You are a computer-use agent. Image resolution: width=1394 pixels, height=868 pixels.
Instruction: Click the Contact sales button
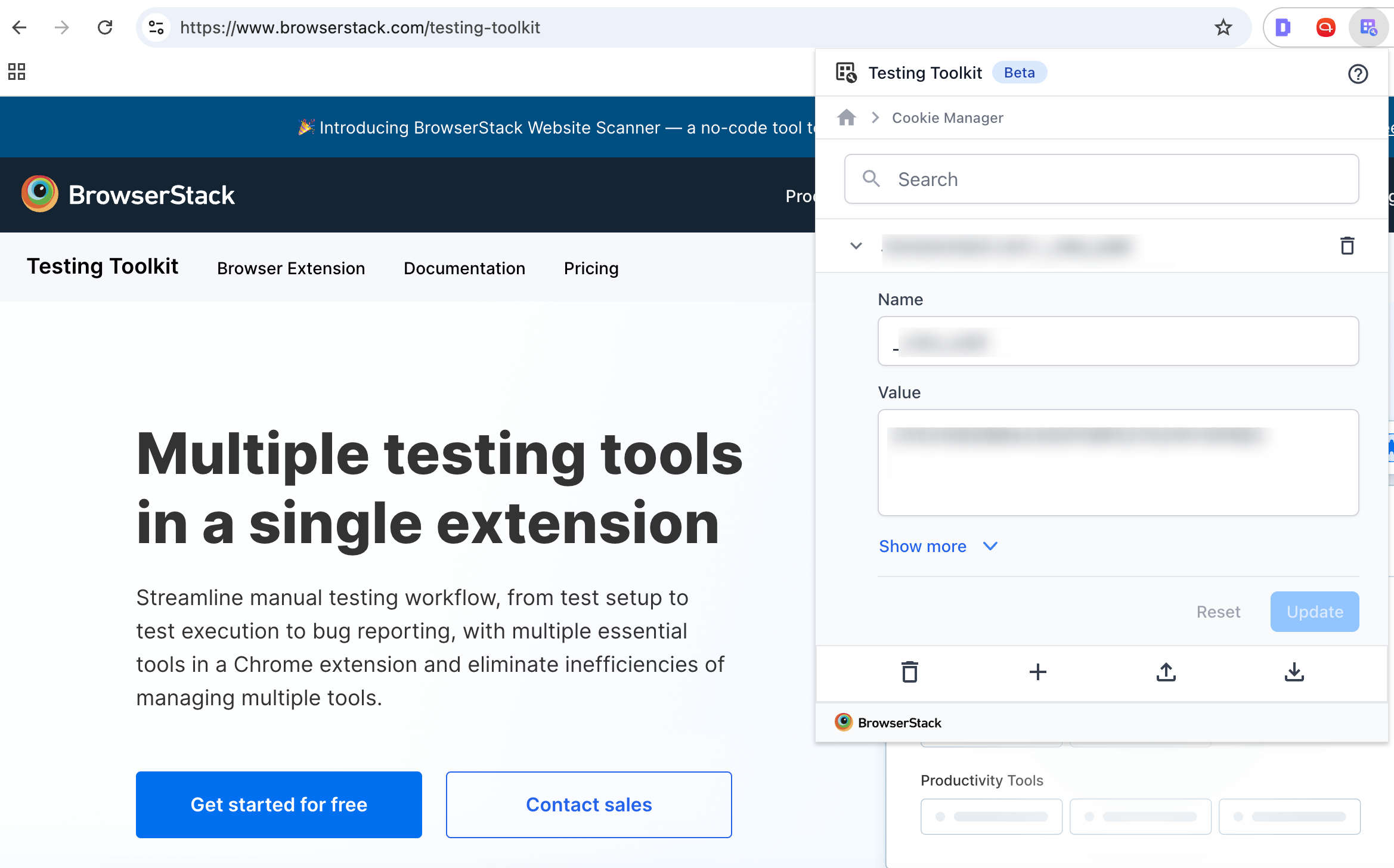589,805
